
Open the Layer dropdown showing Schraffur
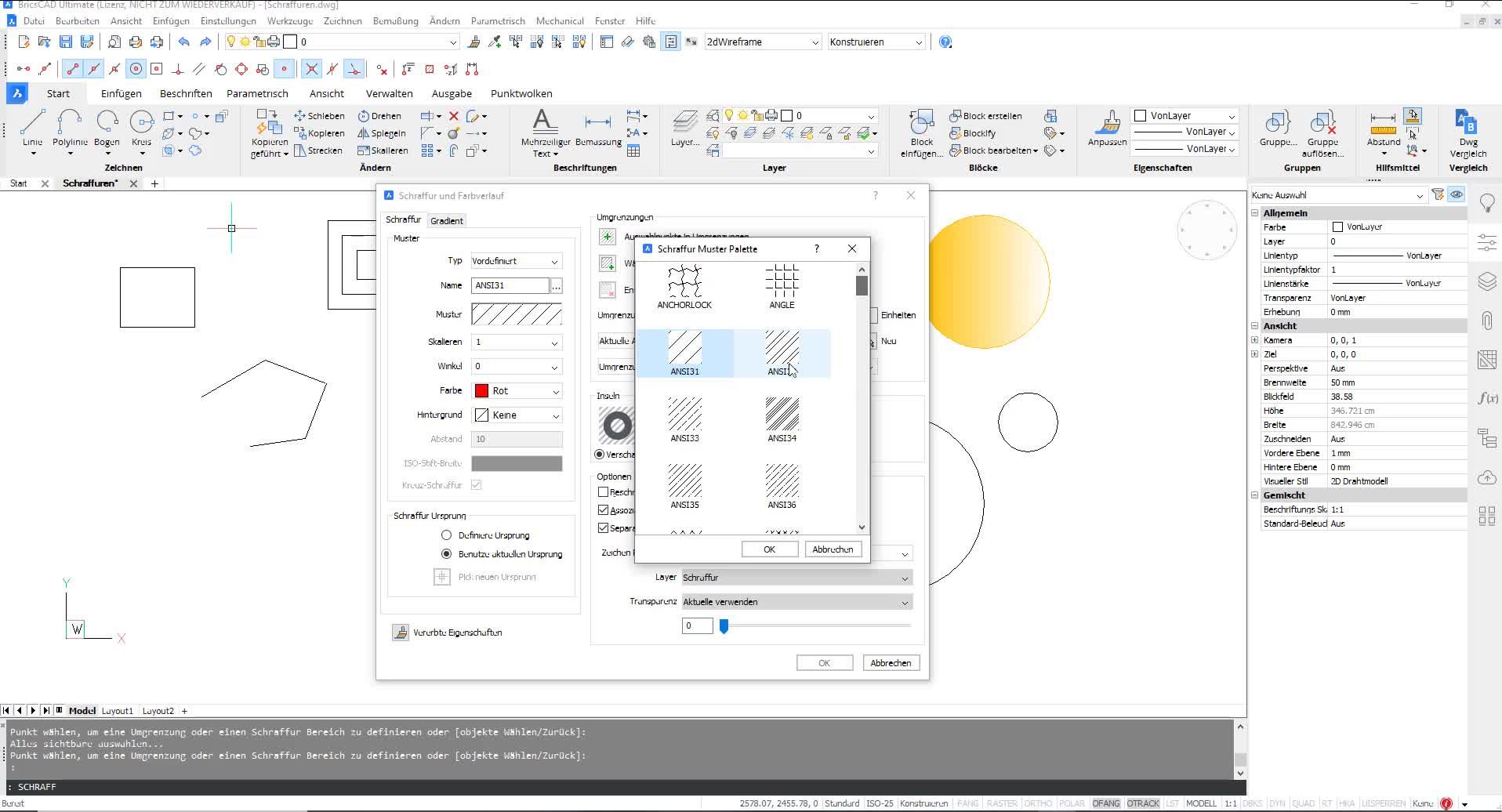click(x=797, y=578)
